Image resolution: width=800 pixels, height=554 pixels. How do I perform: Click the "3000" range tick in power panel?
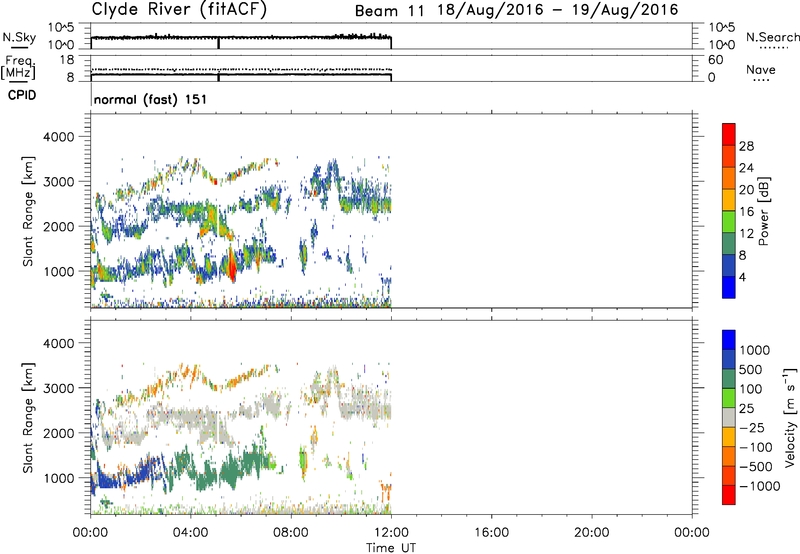(59, 182)
